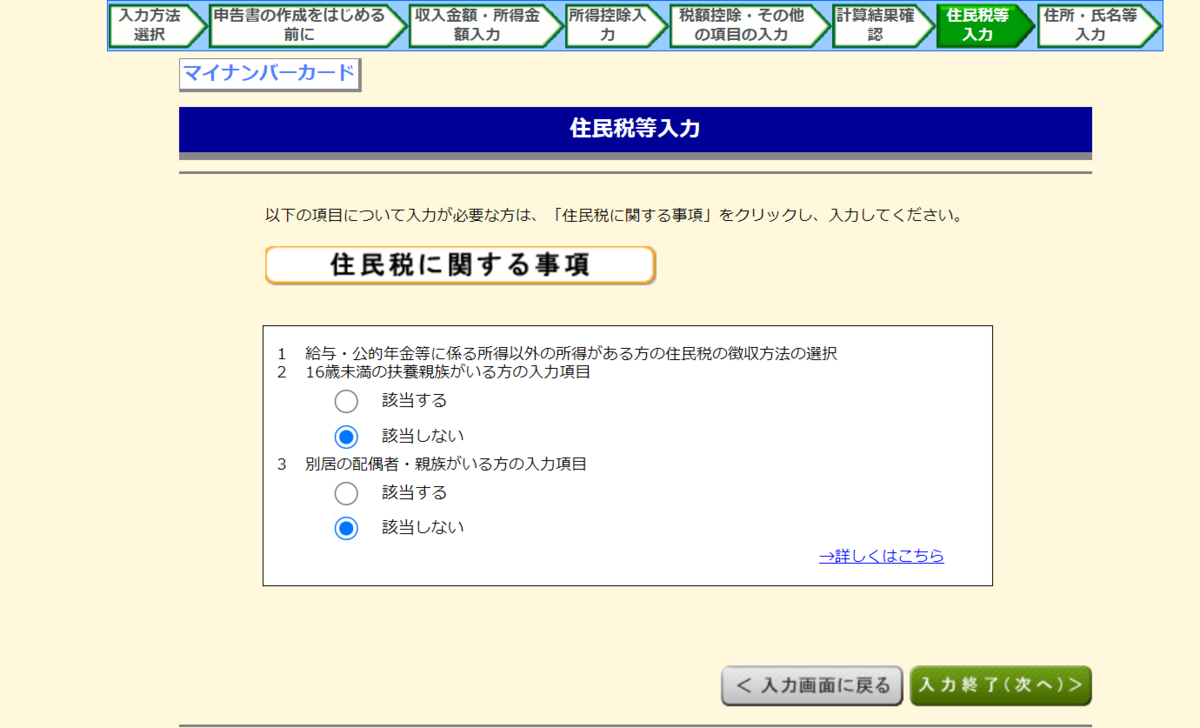Open 税額控除・その他の項目の入力 step
The width and height of the screenshot is (1200, 728).
(749, 25)
